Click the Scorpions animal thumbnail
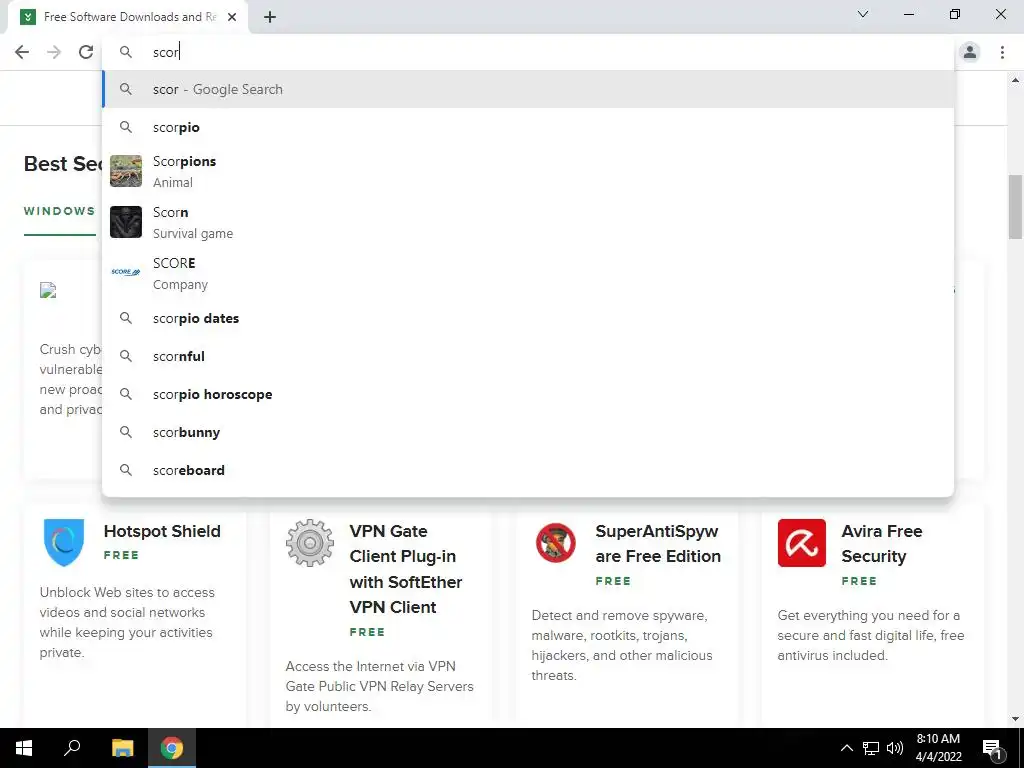The image size is (1024, 768). coord(126,171)
